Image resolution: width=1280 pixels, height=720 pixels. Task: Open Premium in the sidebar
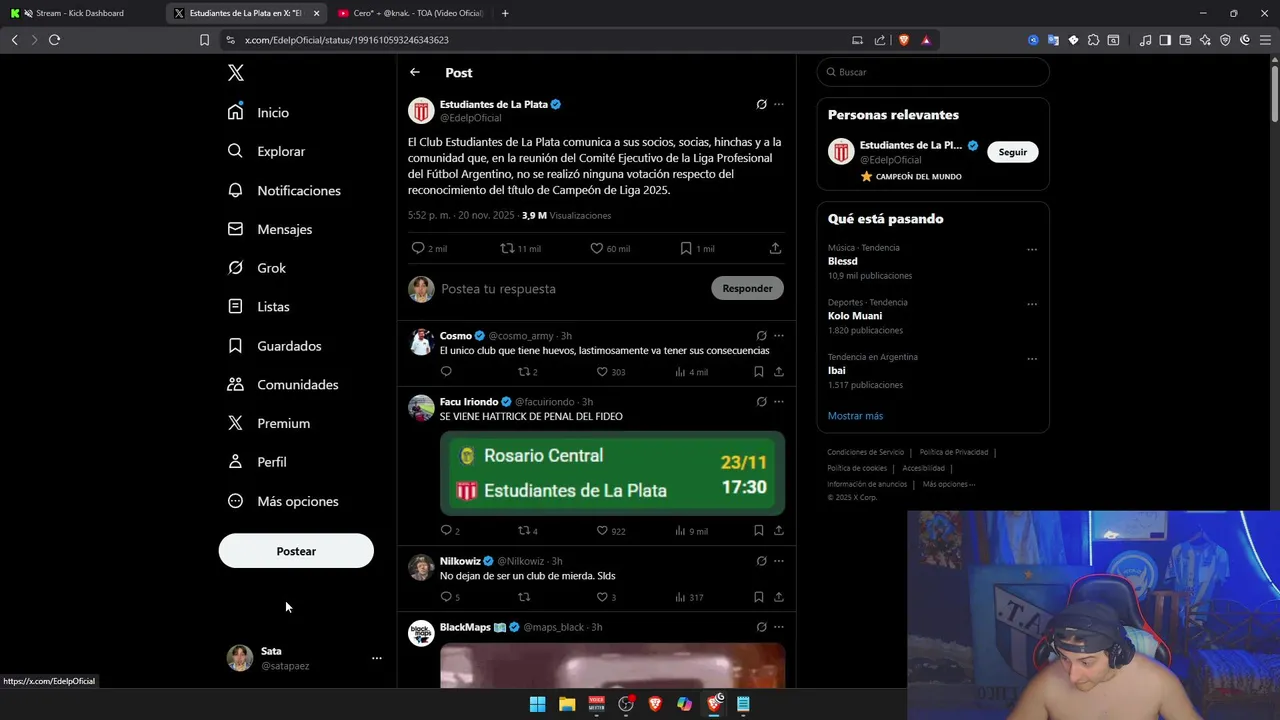(x=269, y=423)
